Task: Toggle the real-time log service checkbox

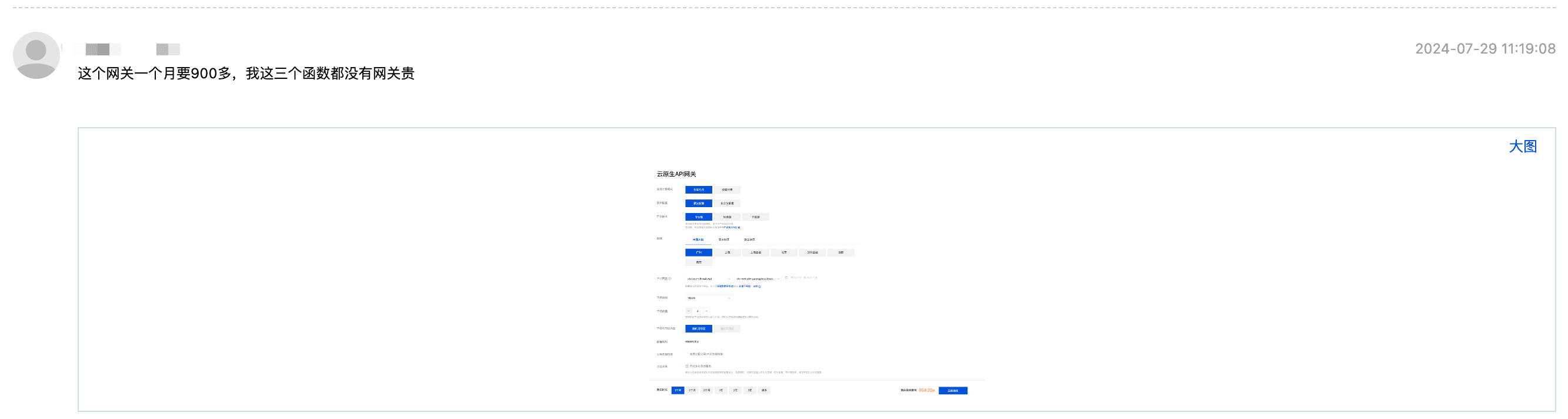Action: pyautogui.click(x=686, y=367)
